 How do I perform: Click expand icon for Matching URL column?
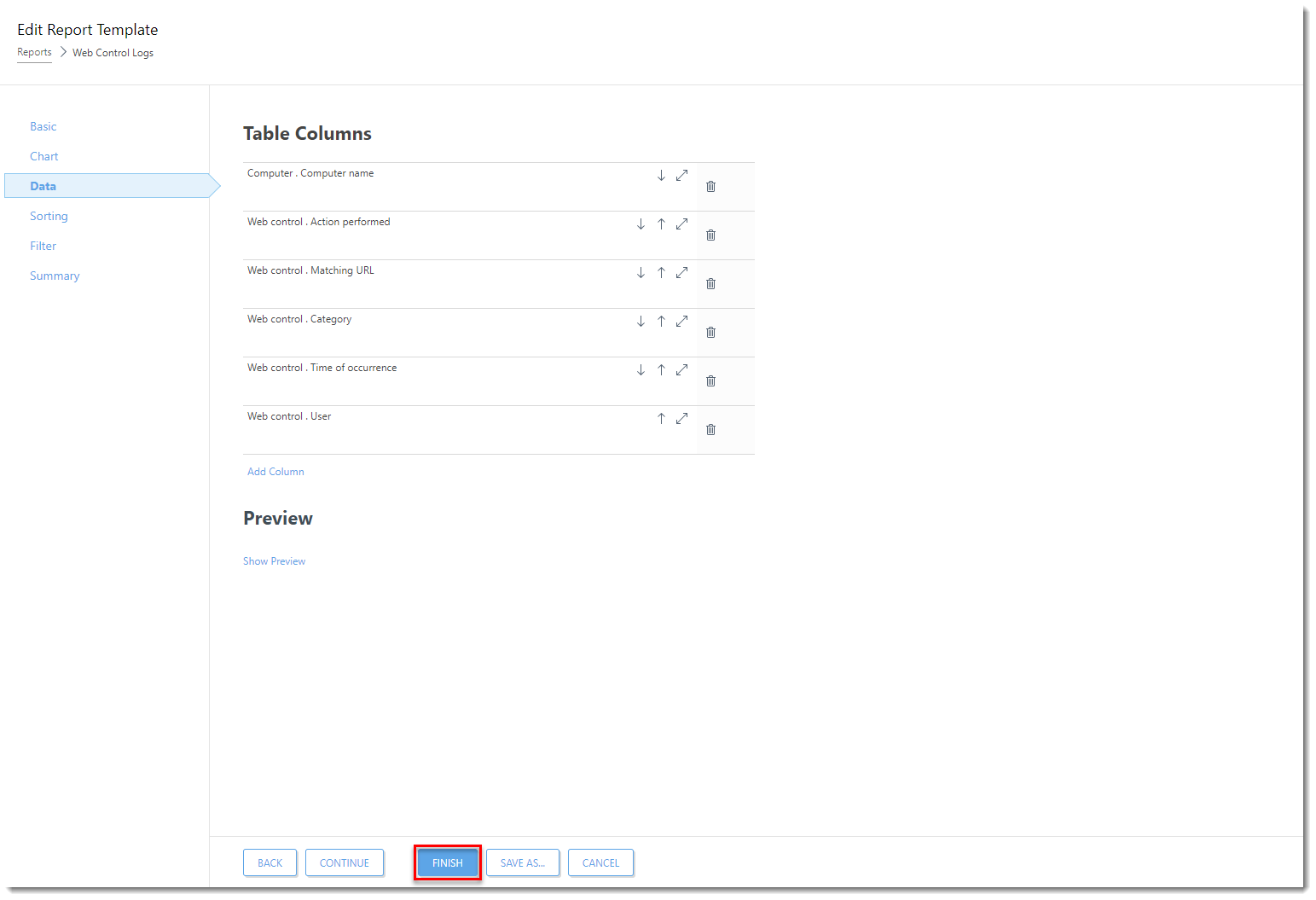(x=681, y=273)
